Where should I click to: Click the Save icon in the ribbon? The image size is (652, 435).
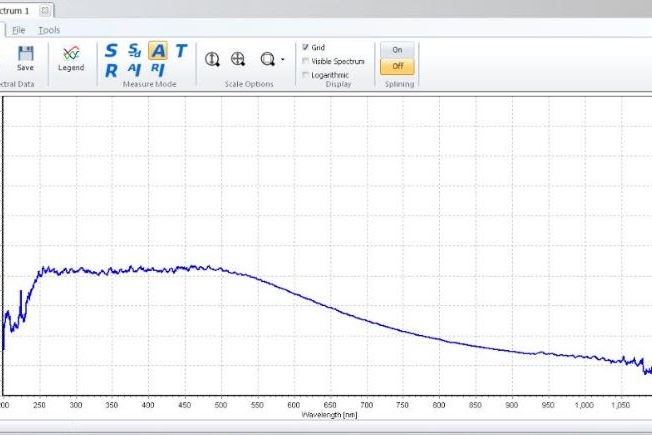25,54
